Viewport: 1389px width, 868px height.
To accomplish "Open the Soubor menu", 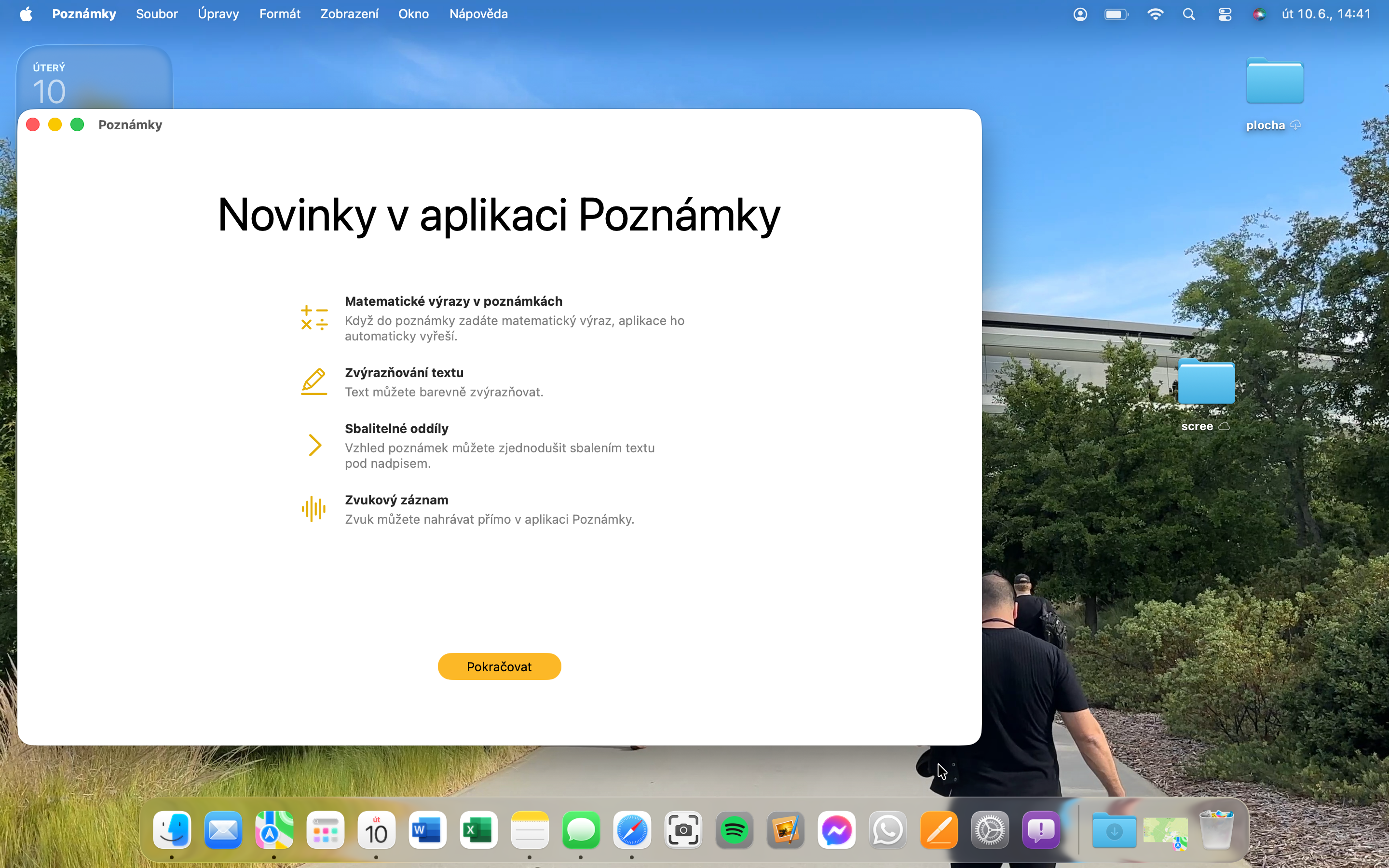I will 157,14.
